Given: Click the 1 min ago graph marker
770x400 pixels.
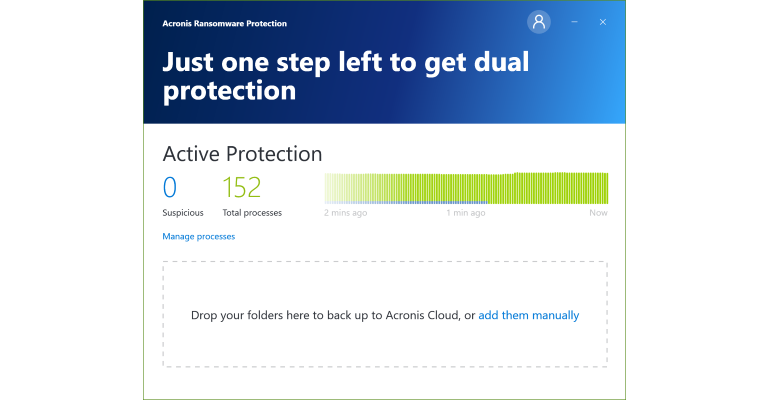Looking at the screenshot, I should tap(466, 213).
